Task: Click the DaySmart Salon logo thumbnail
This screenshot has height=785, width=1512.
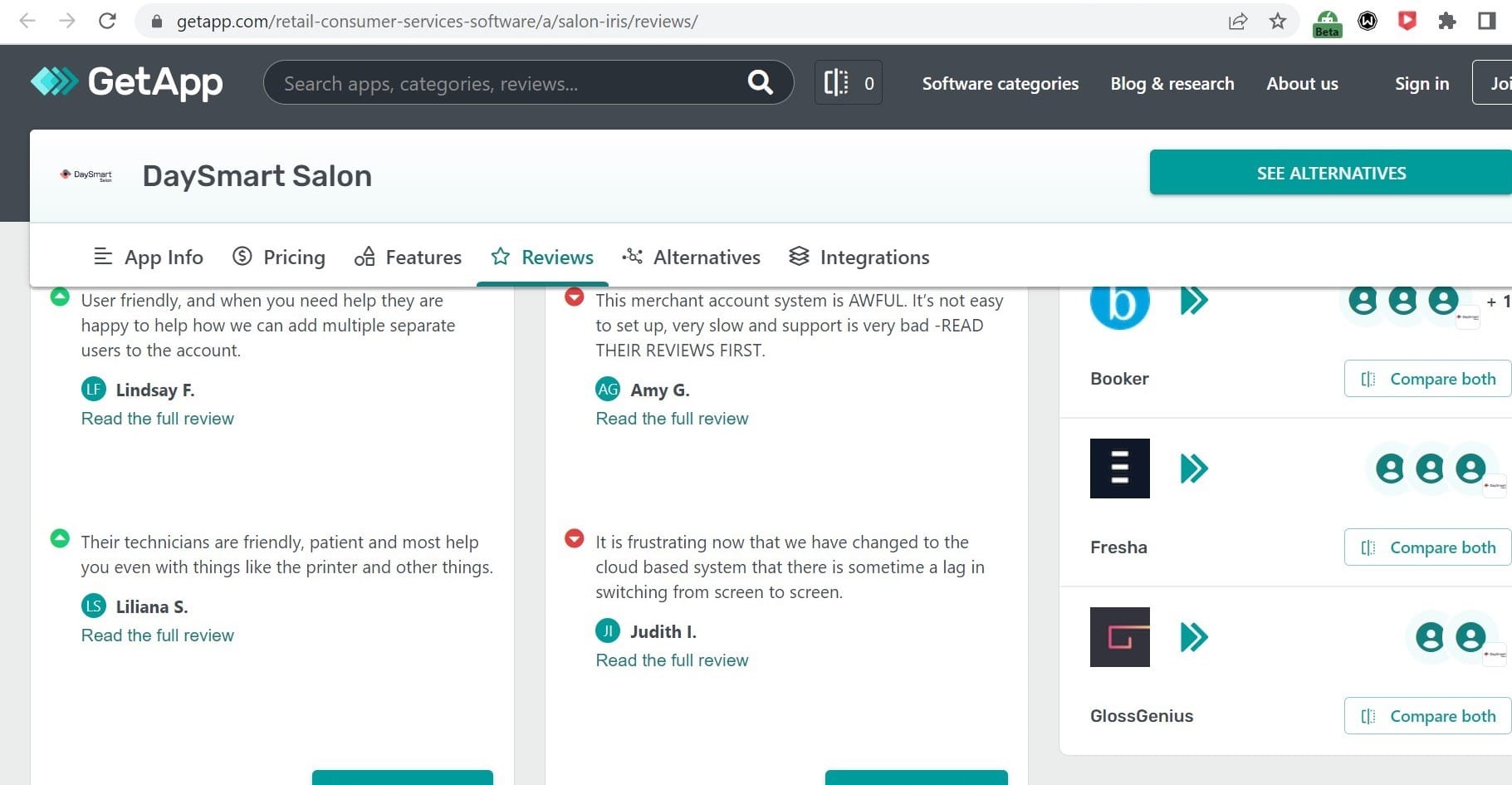Action: coord(86,175)
